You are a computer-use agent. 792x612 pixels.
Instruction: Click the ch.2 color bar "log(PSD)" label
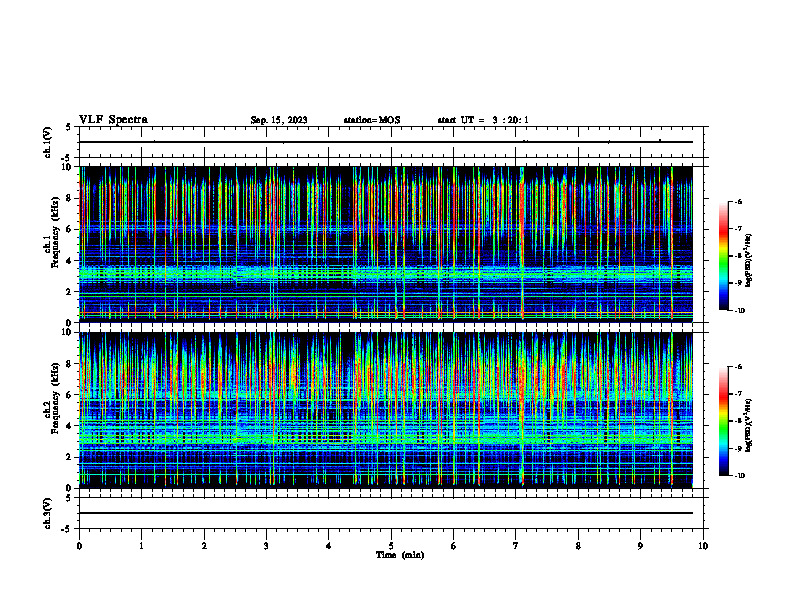coord(749,426)
